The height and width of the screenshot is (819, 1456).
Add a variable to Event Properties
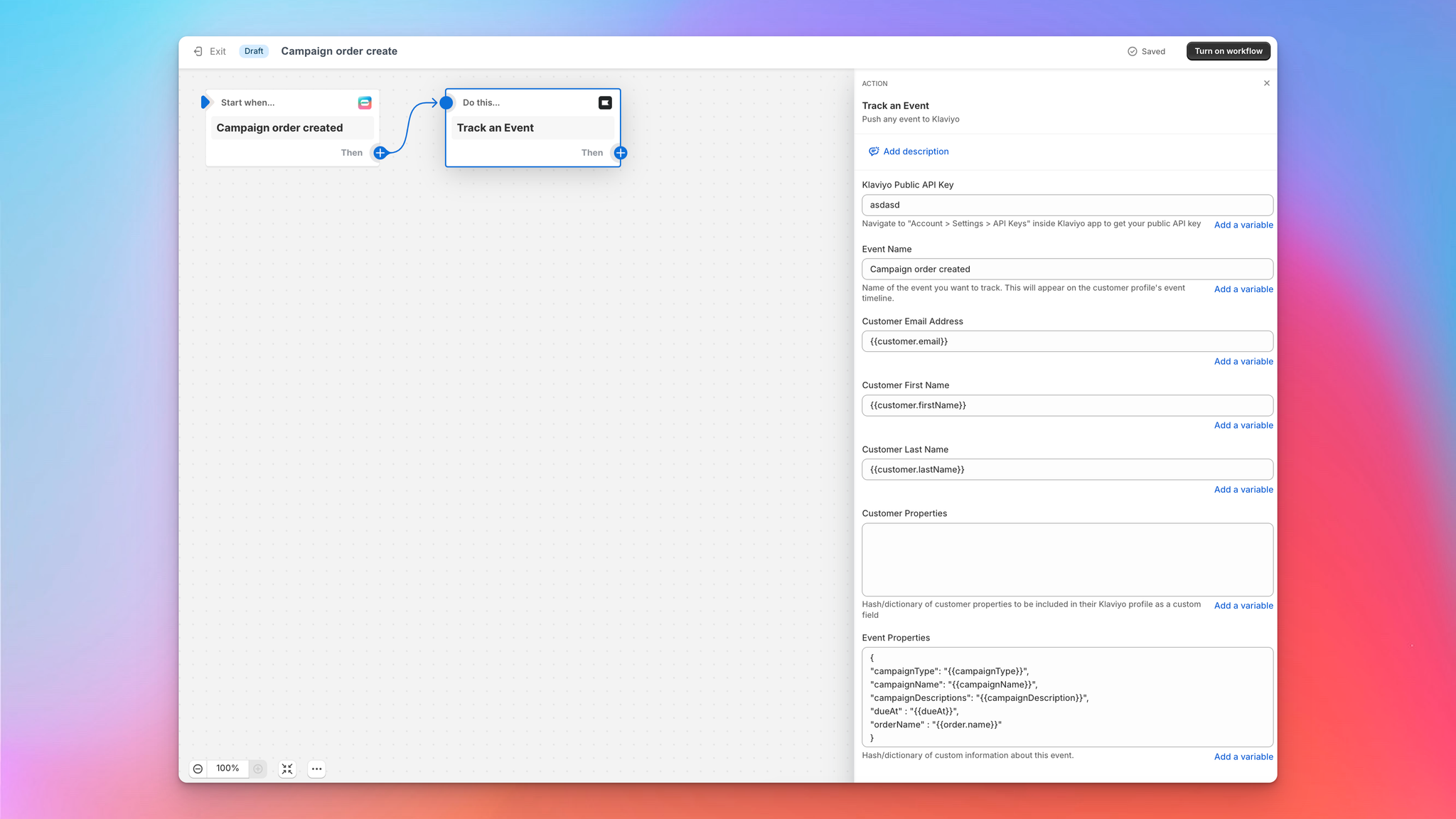tap(1243, 756)
